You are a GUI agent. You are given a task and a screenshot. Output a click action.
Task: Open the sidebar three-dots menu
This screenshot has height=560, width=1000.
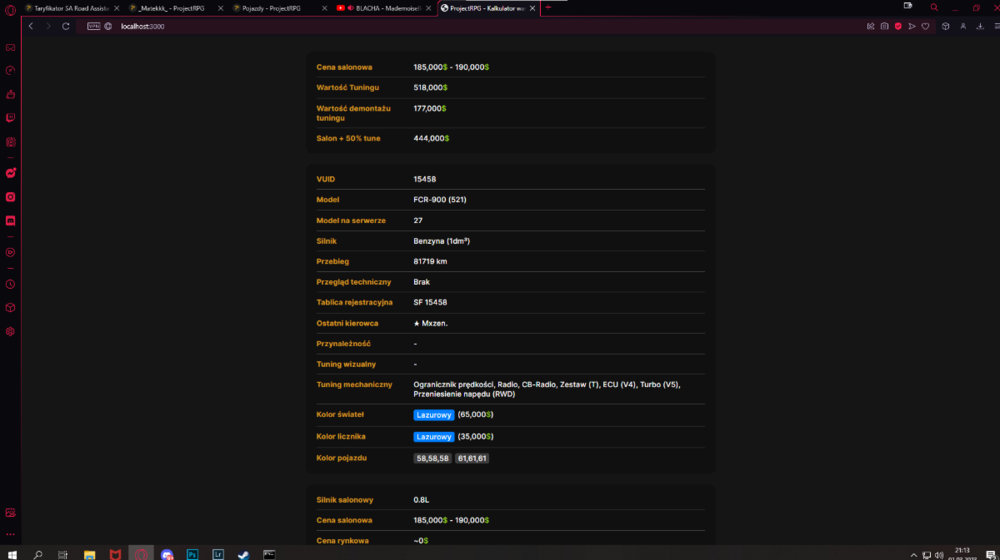[x=10, y=534]
